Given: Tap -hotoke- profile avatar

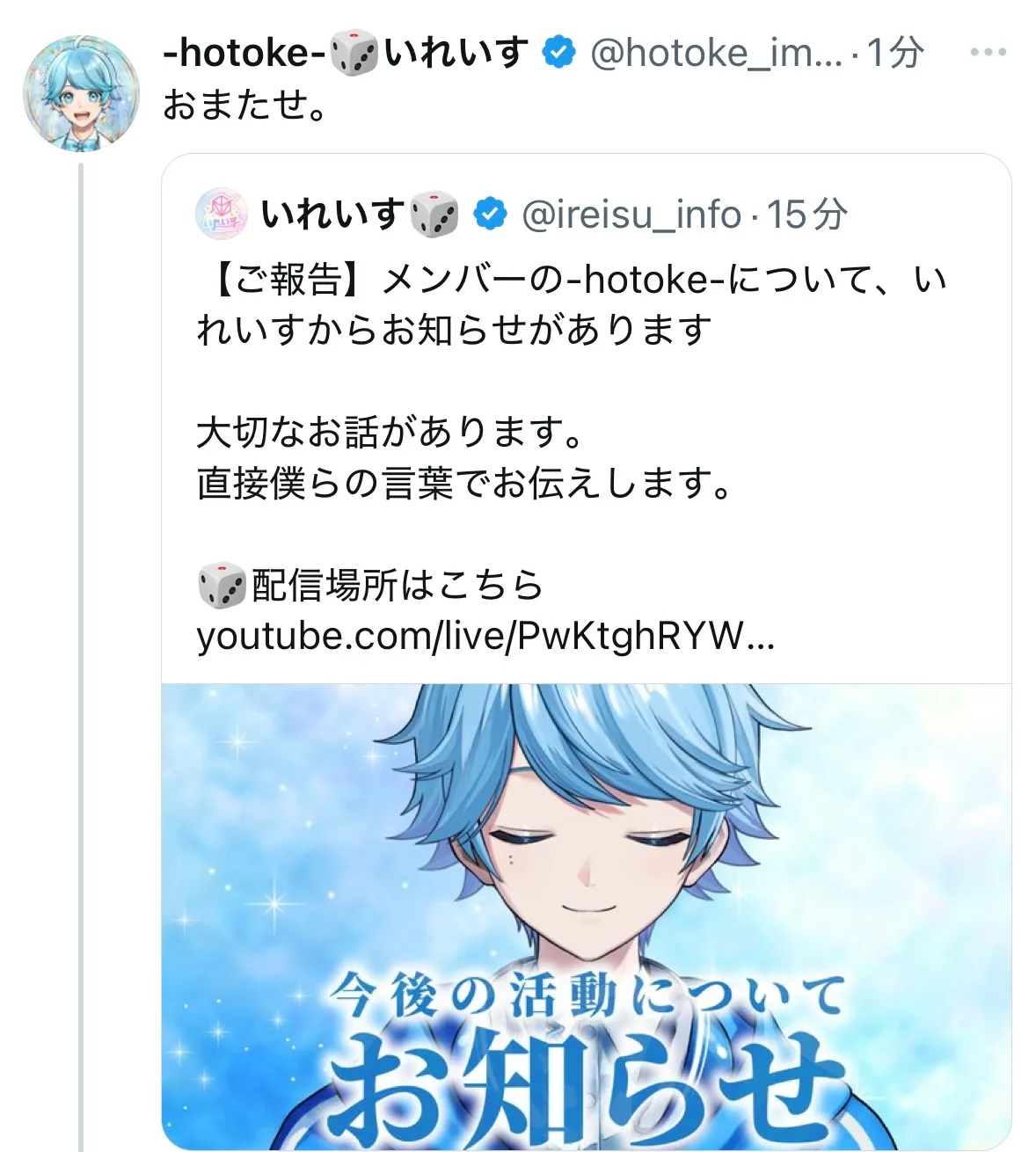Looking at the screenshot, I should 81,93.
